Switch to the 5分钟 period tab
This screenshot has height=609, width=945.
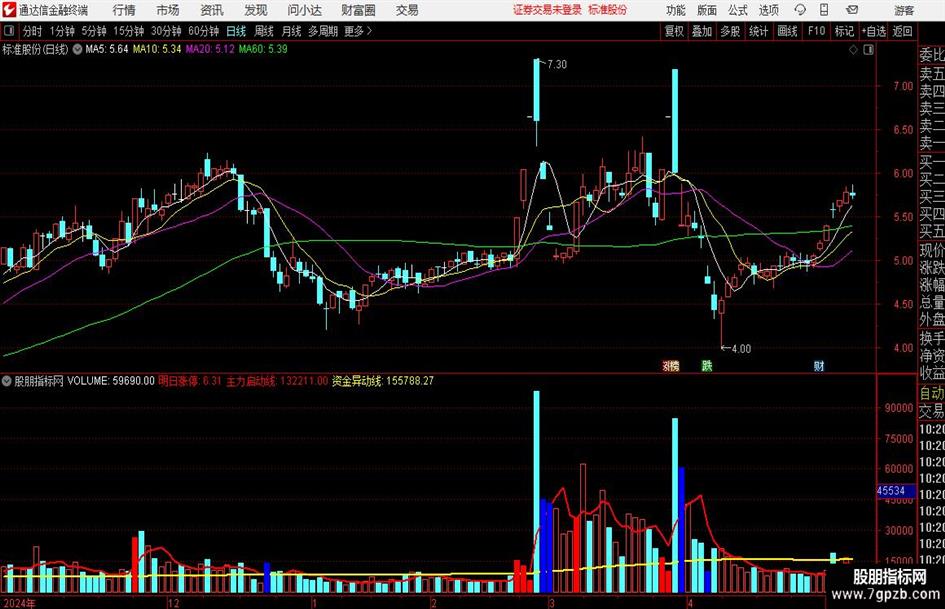tap(94, 31)
